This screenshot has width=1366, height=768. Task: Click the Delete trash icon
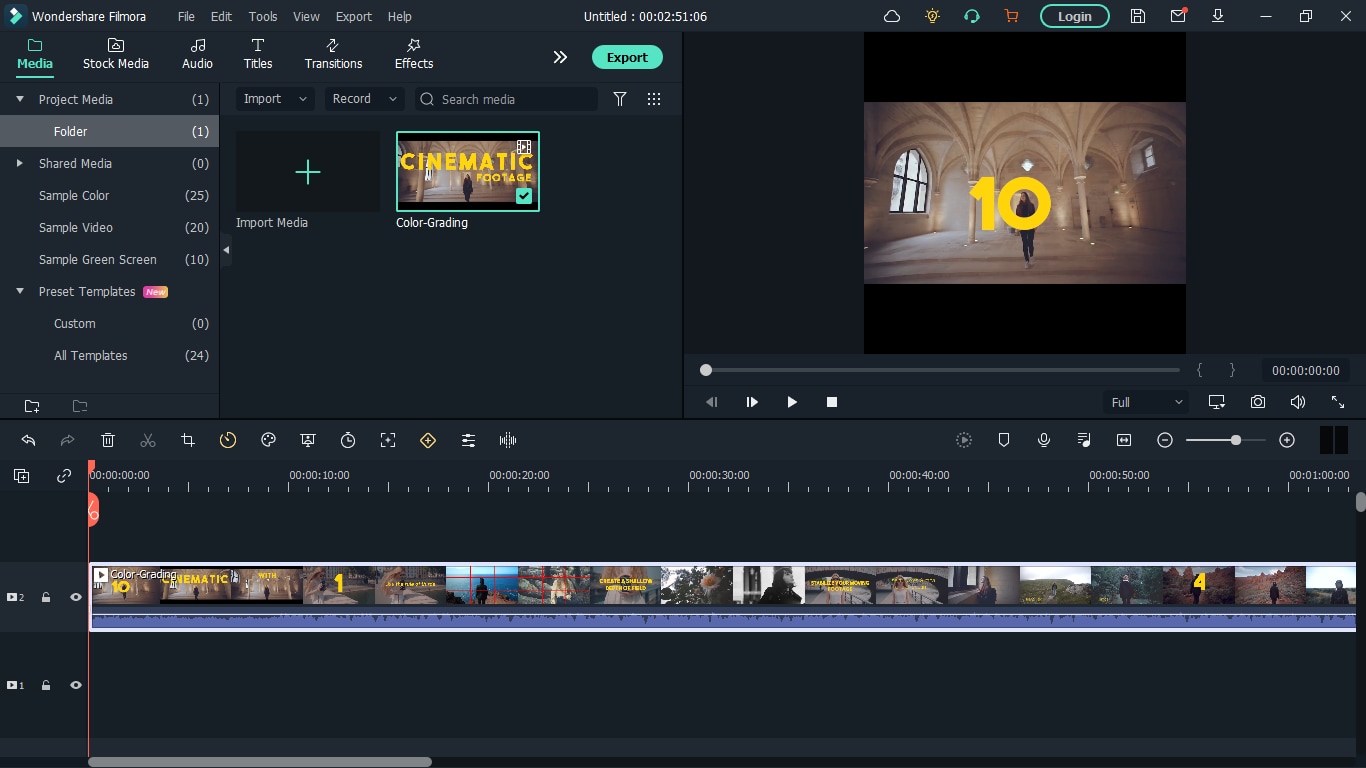(x=108, y=440)
